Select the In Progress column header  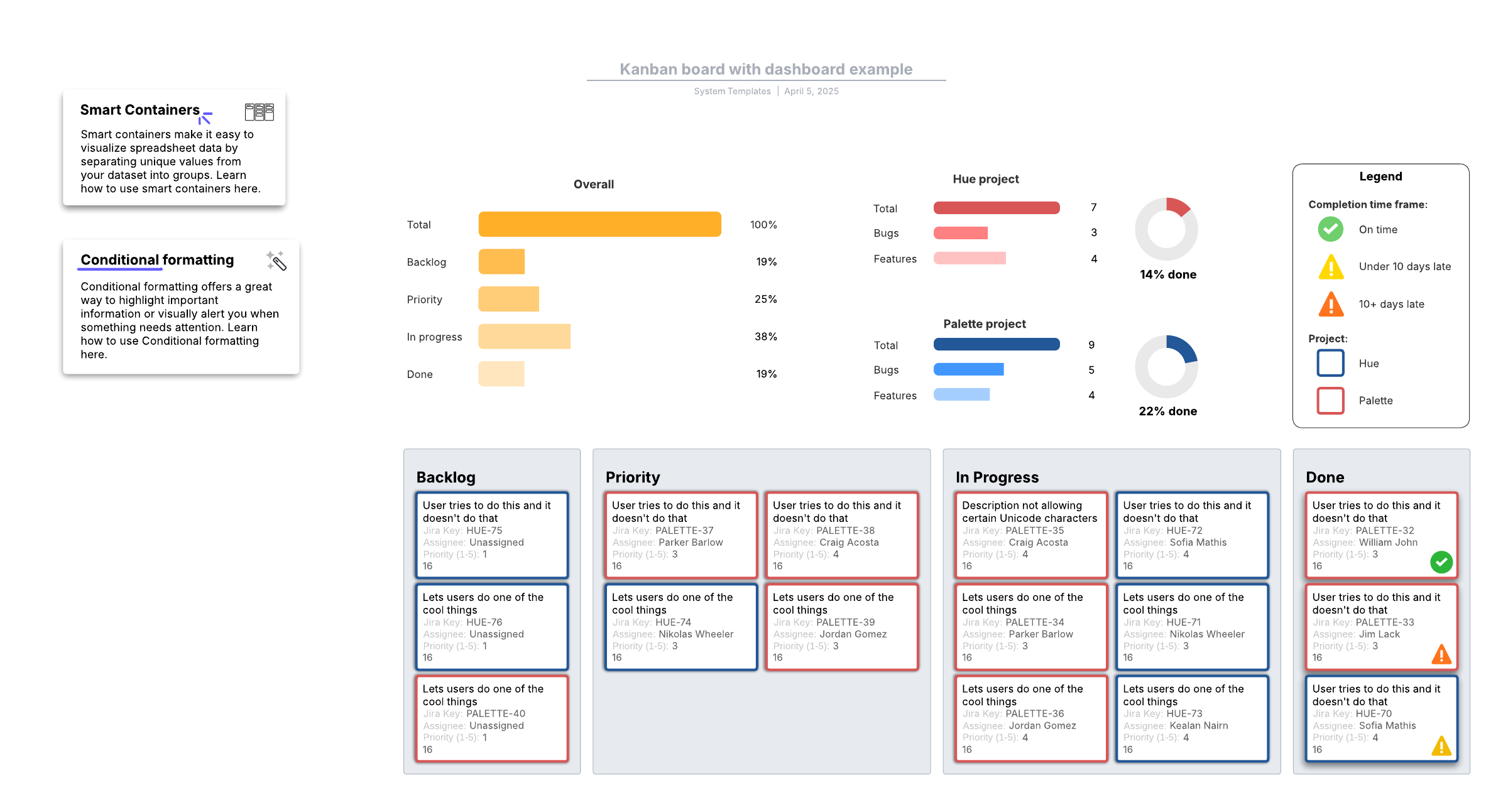(997, 477)
